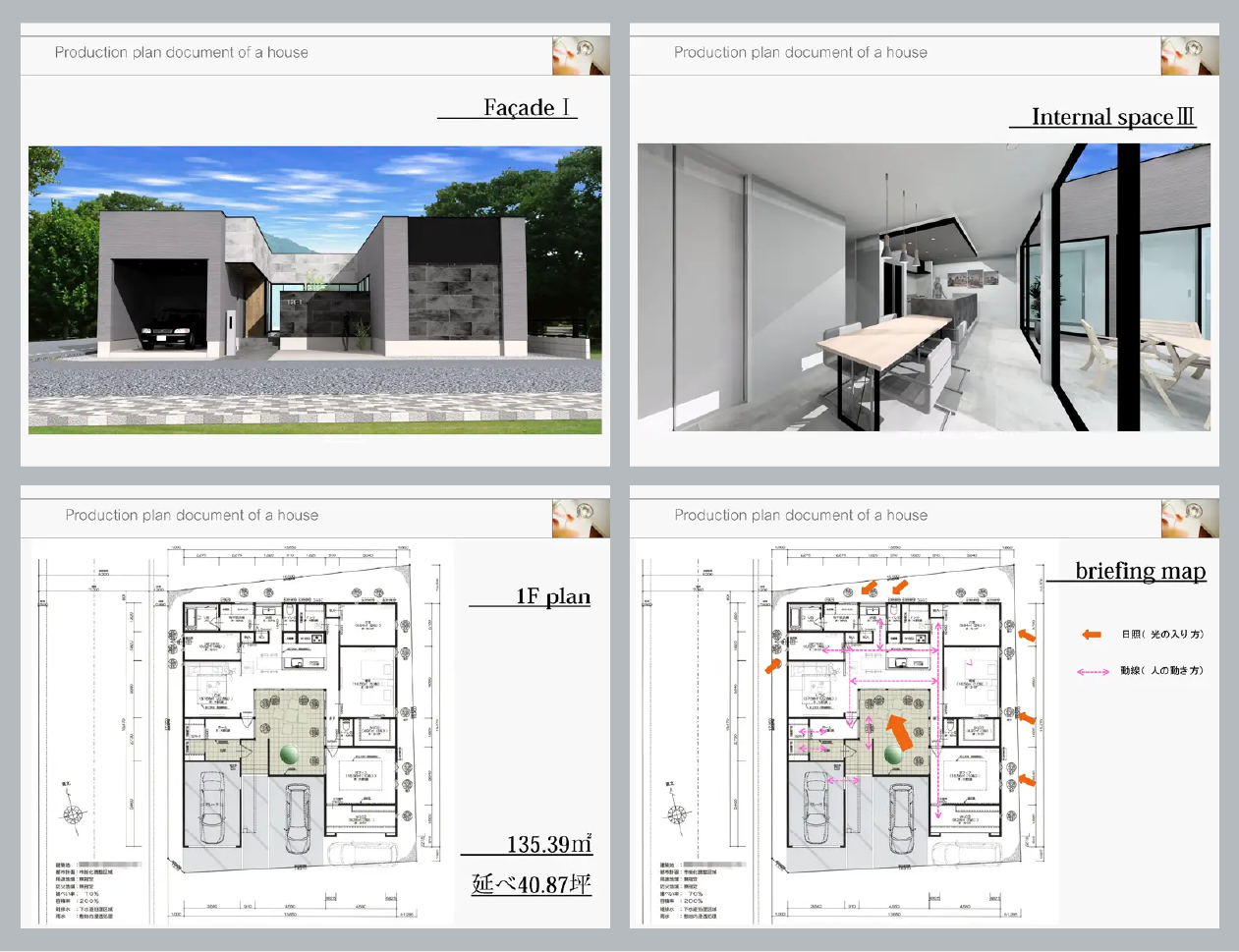The height and width of the screenshot is (952, 1239).
Task: Click the green tree circle in the 1F plan courtyard
Action: click(290, 755)
